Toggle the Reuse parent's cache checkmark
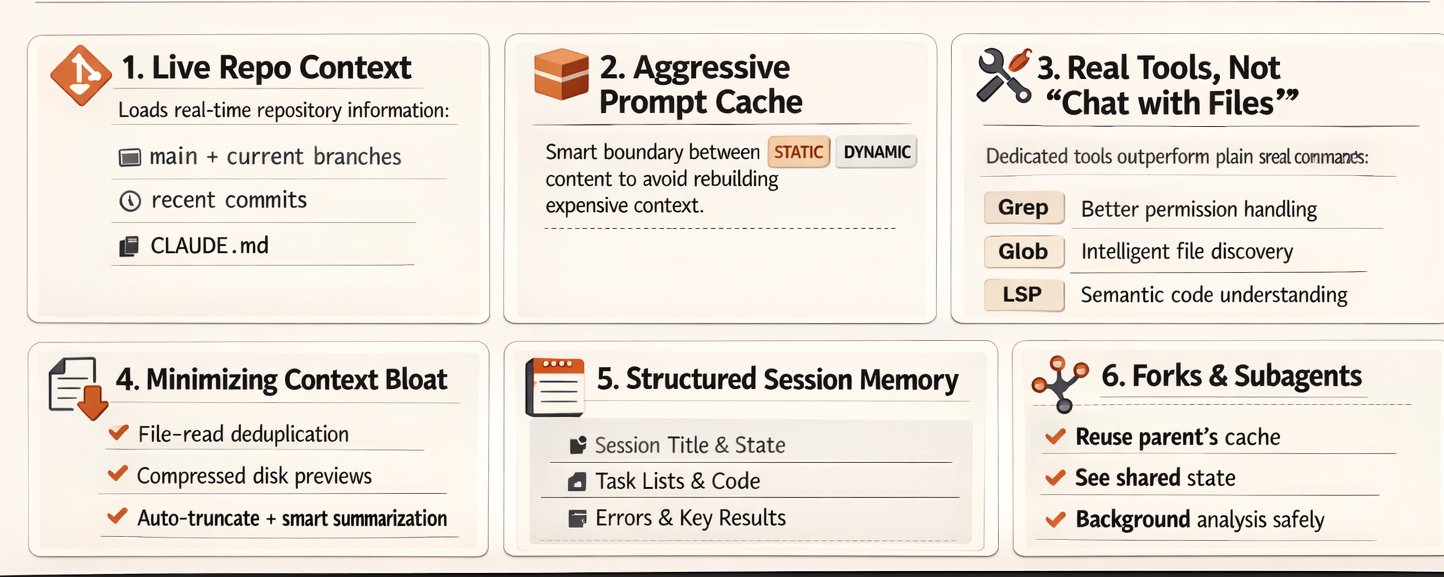This screenshot has width=1444, height=577. (x=1054, y=436)
